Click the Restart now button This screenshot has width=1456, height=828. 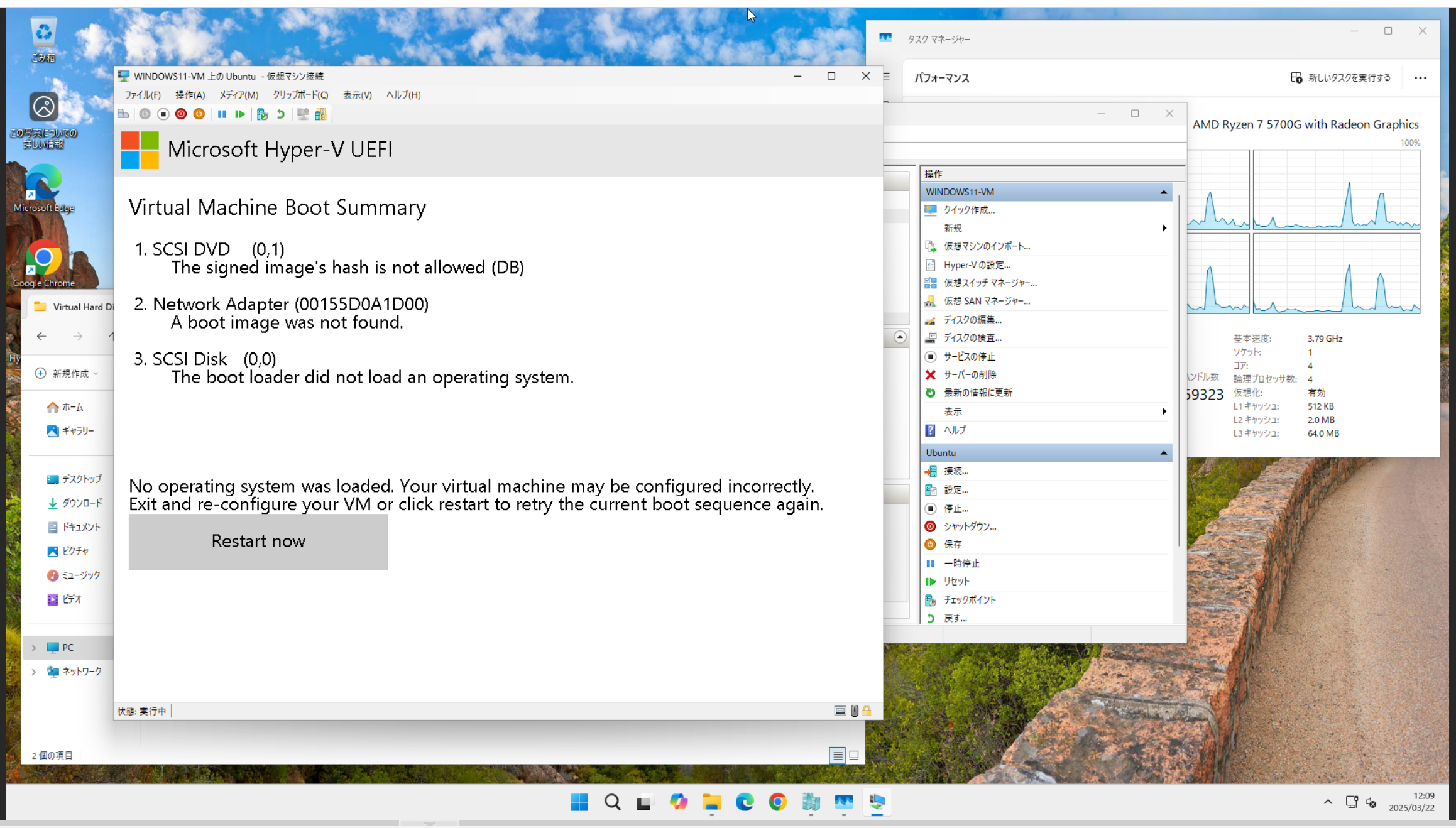pyautogui.click(x=258, y=542)
